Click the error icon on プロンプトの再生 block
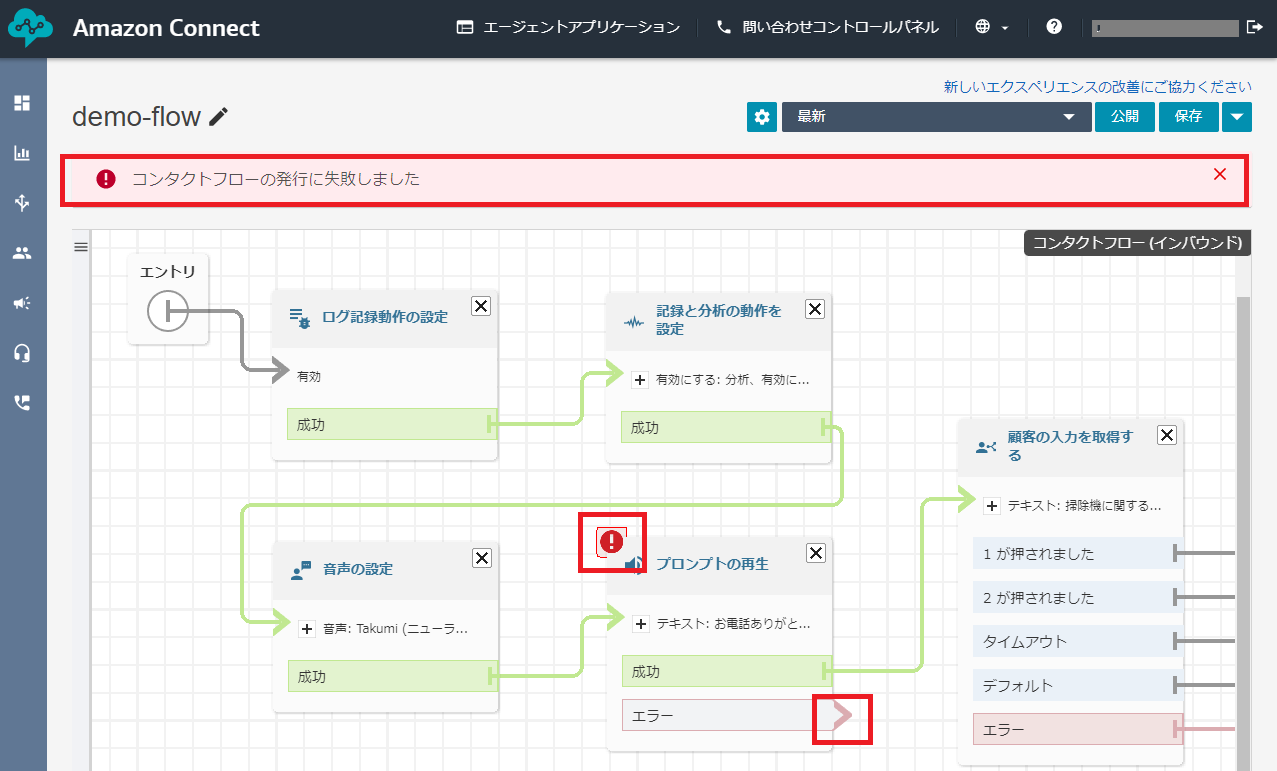Image resolution: width=1277 pixels, height=771 pixels. (x=611, y=542)
